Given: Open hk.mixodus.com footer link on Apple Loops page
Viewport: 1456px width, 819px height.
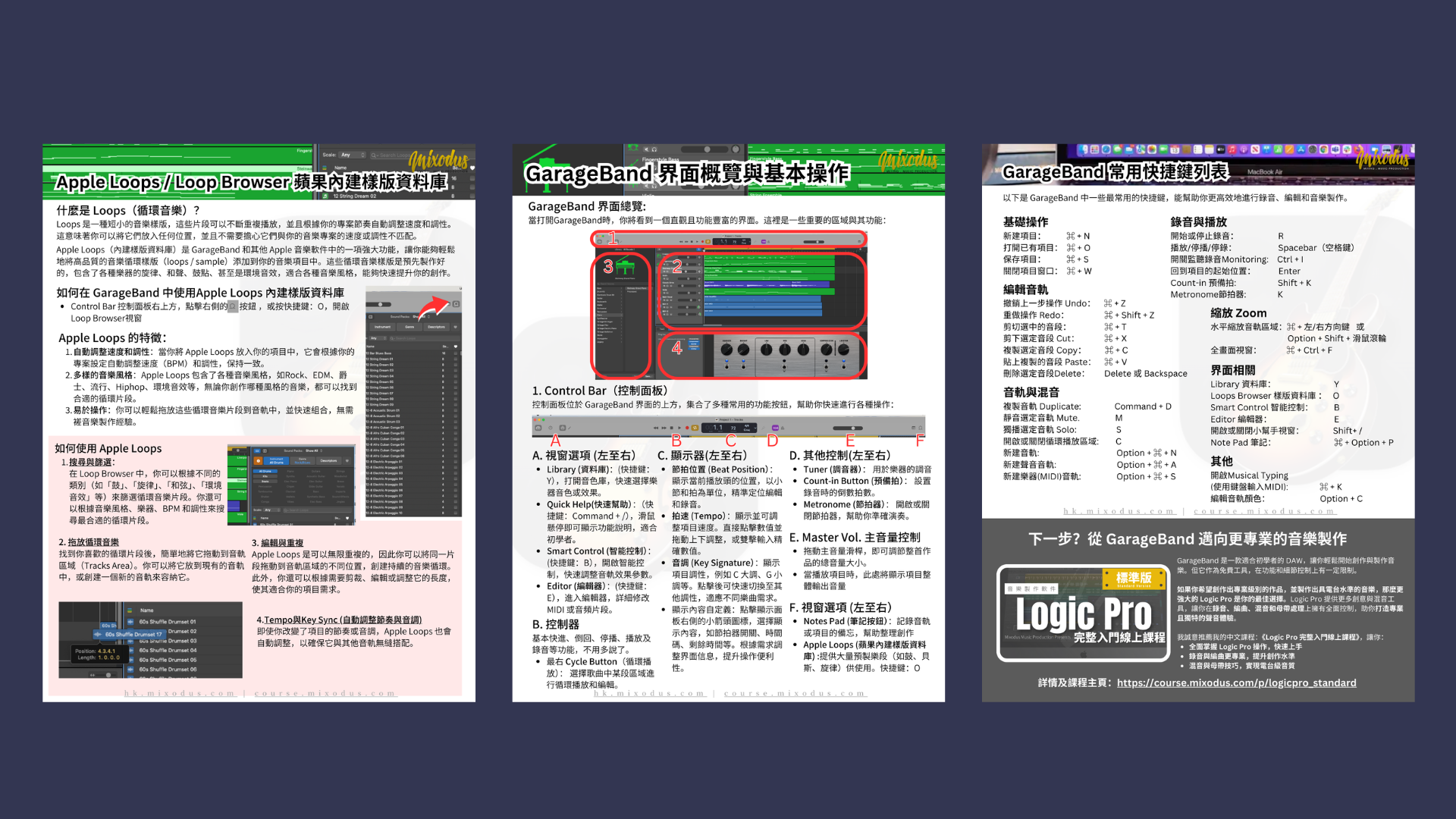Looking at the screenshot, I should 180,693.
